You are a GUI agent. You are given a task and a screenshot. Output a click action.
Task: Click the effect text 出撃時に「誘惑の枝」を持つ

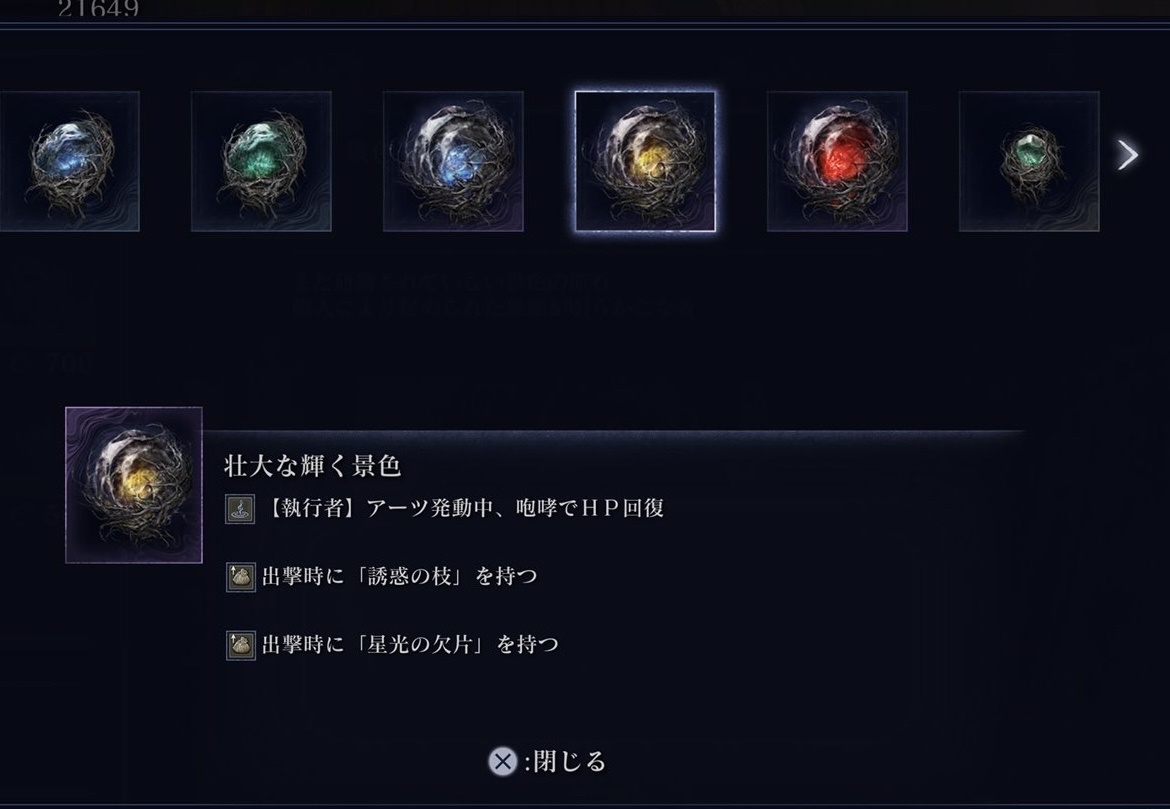[399, 576]
